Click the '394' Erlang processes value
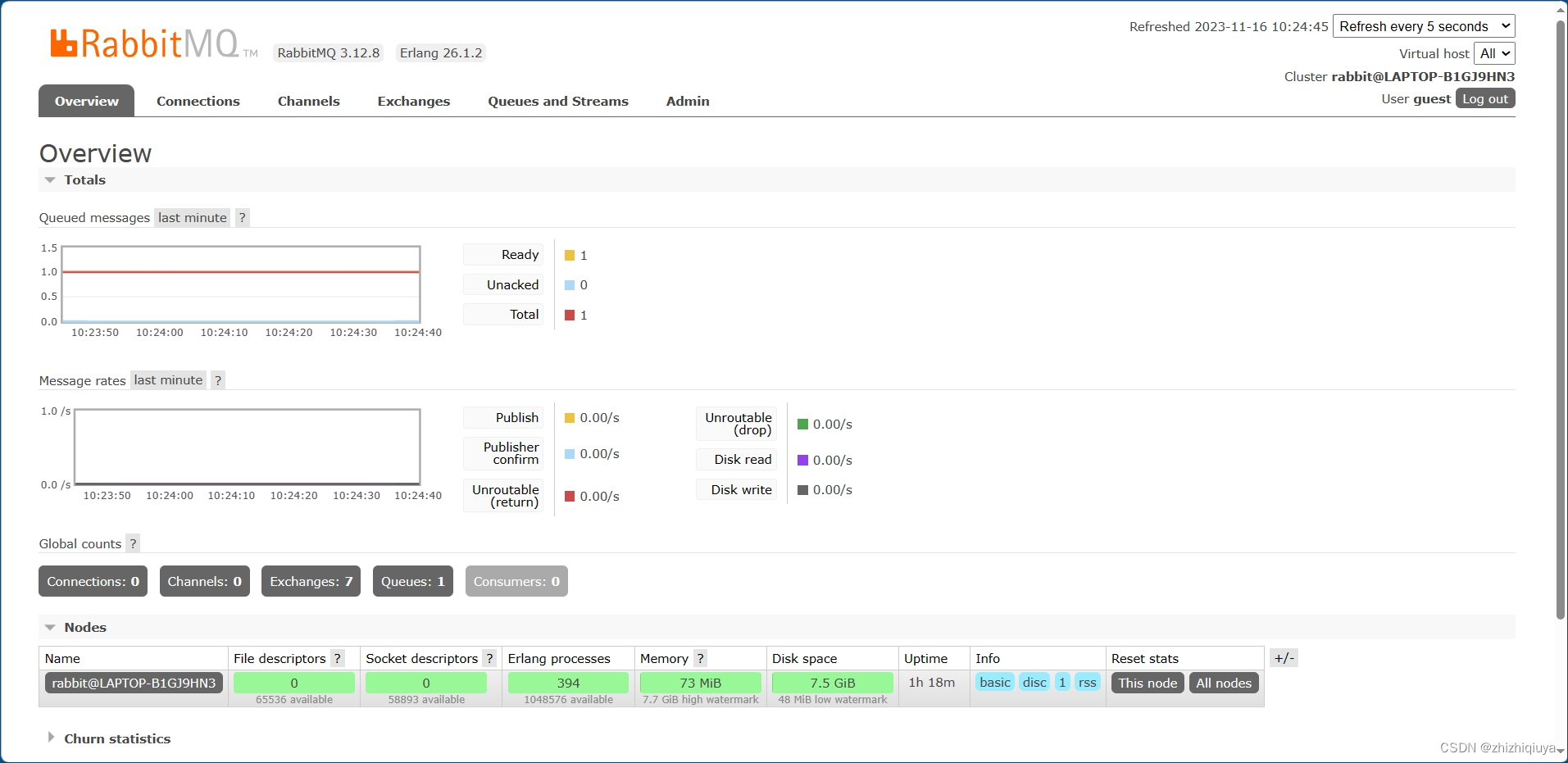This screenshot has width=1568, height=763. [568, 683]
